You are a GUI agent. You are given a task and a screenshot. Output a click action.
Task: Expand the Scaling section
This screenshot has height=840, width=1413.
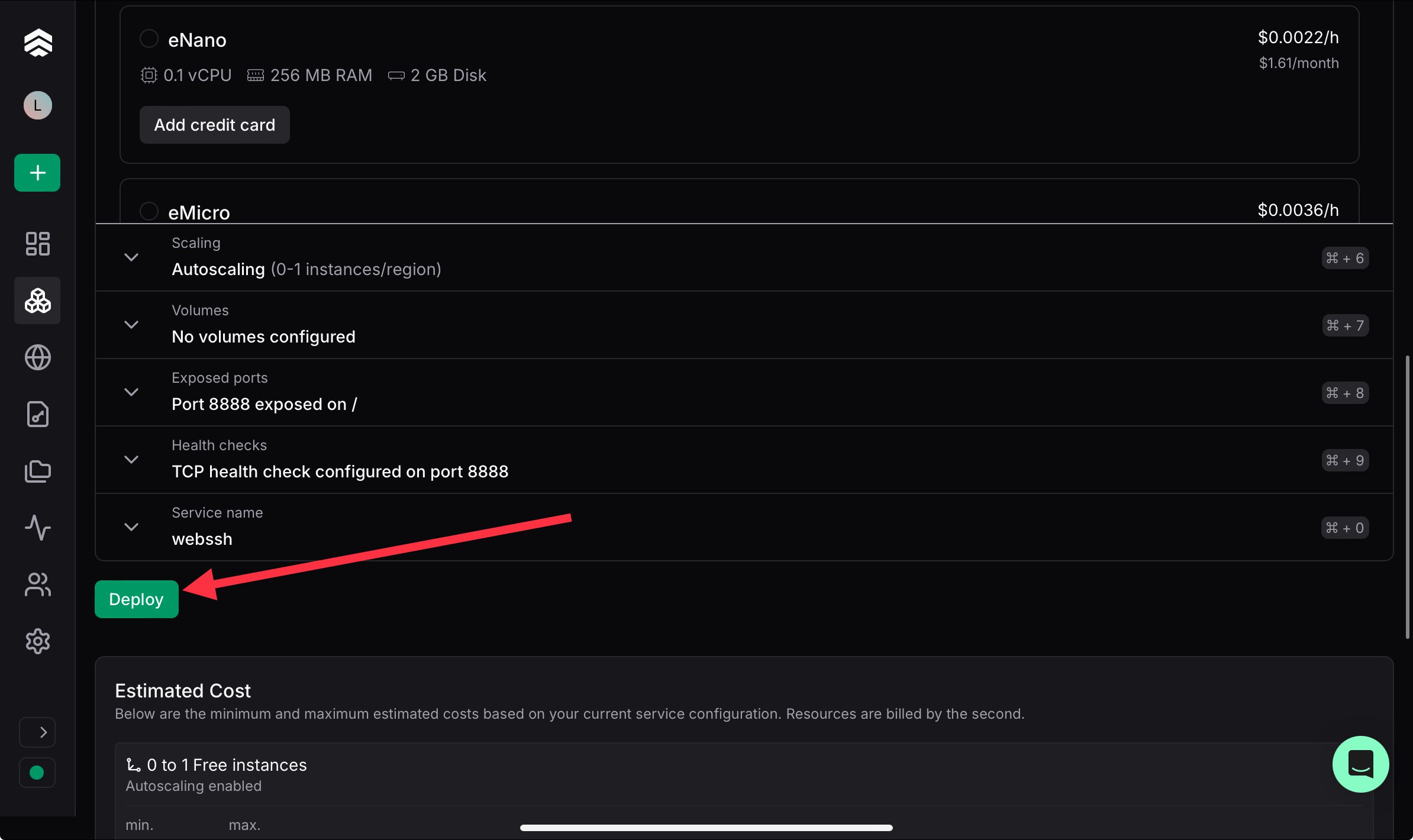point(744,257)
